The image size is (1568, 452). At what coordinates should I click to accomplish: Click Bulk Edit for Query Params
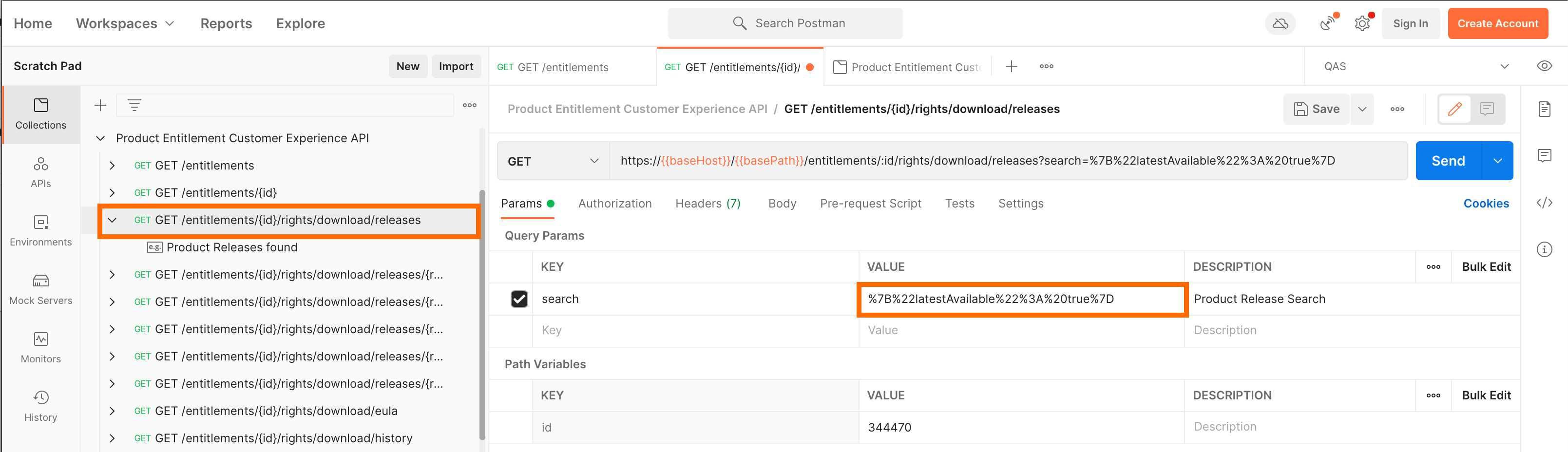click(1486, 267)
